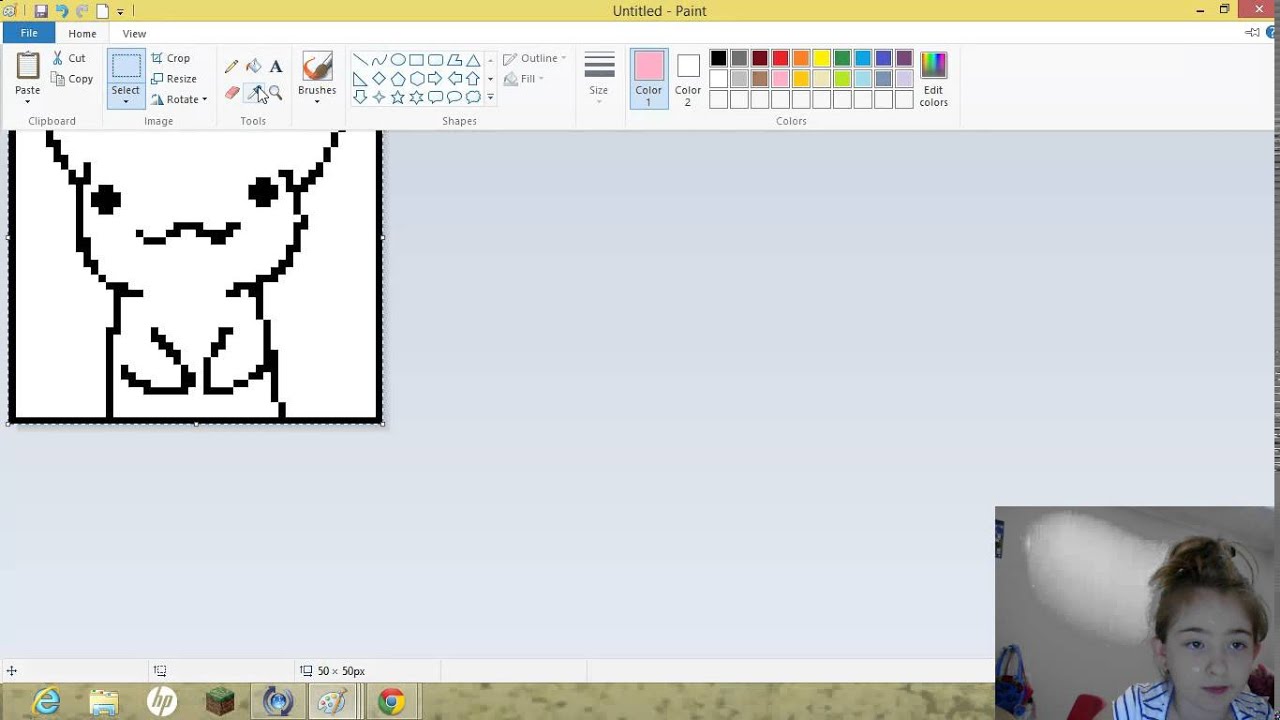1280x720 pixels.
Task: Choose the Polygon shape
Action: pyautogui.click(x=455, y=60)
